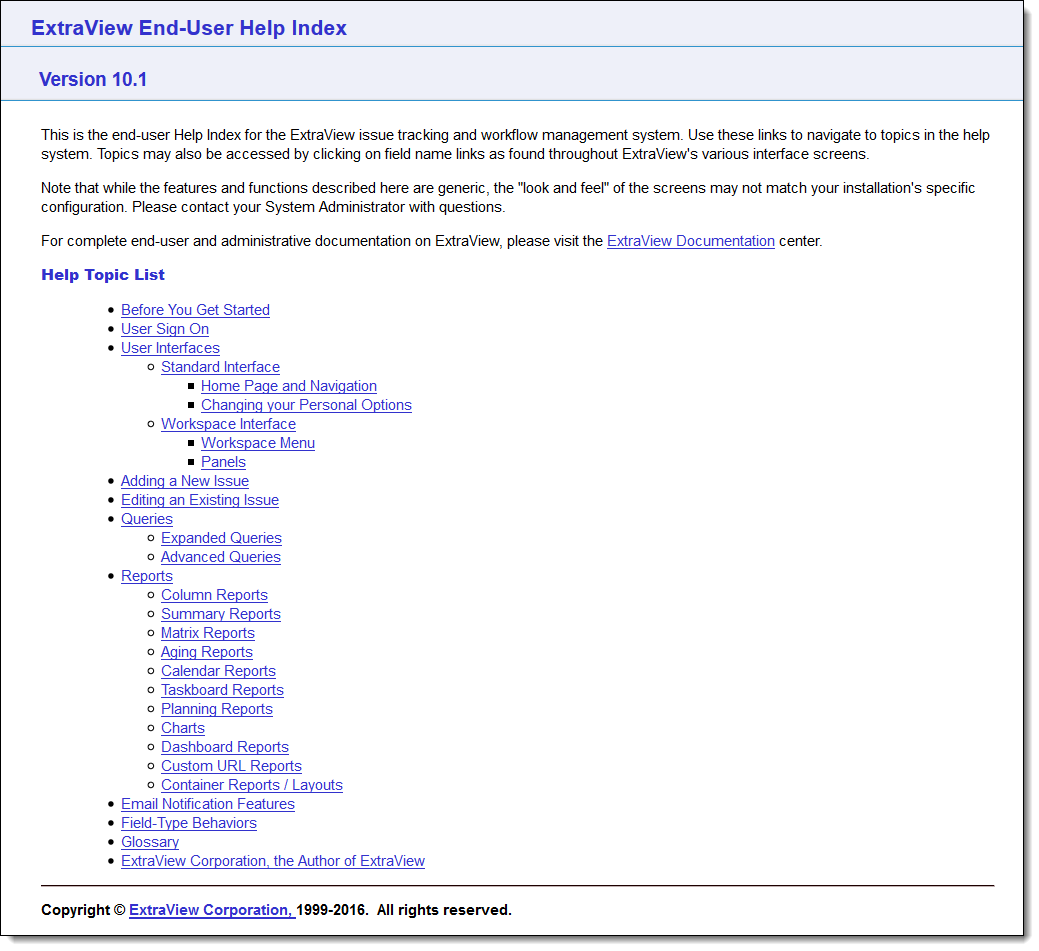This screenshot has height=951, width=1039.
Task: Open Summary Reports topic
Action: (221, 614)
